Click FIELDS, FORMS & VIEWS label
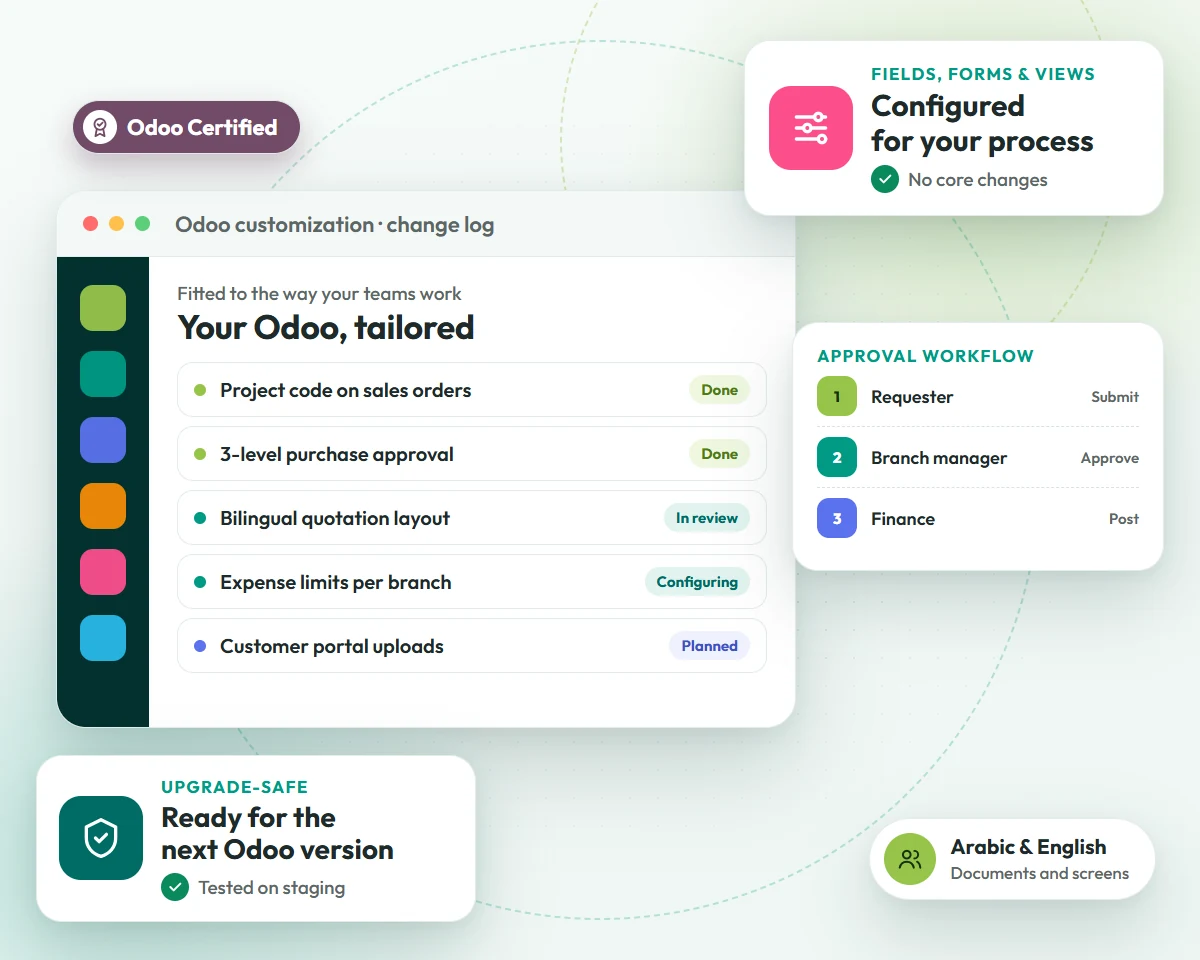This screenshot has width=1200, height=960. 983,74
